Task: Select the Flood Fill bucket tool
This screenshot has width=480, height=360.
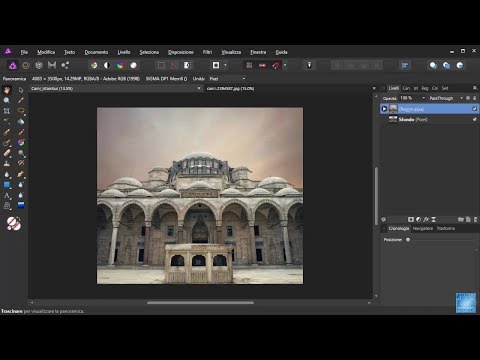Action: pos(21,121)
